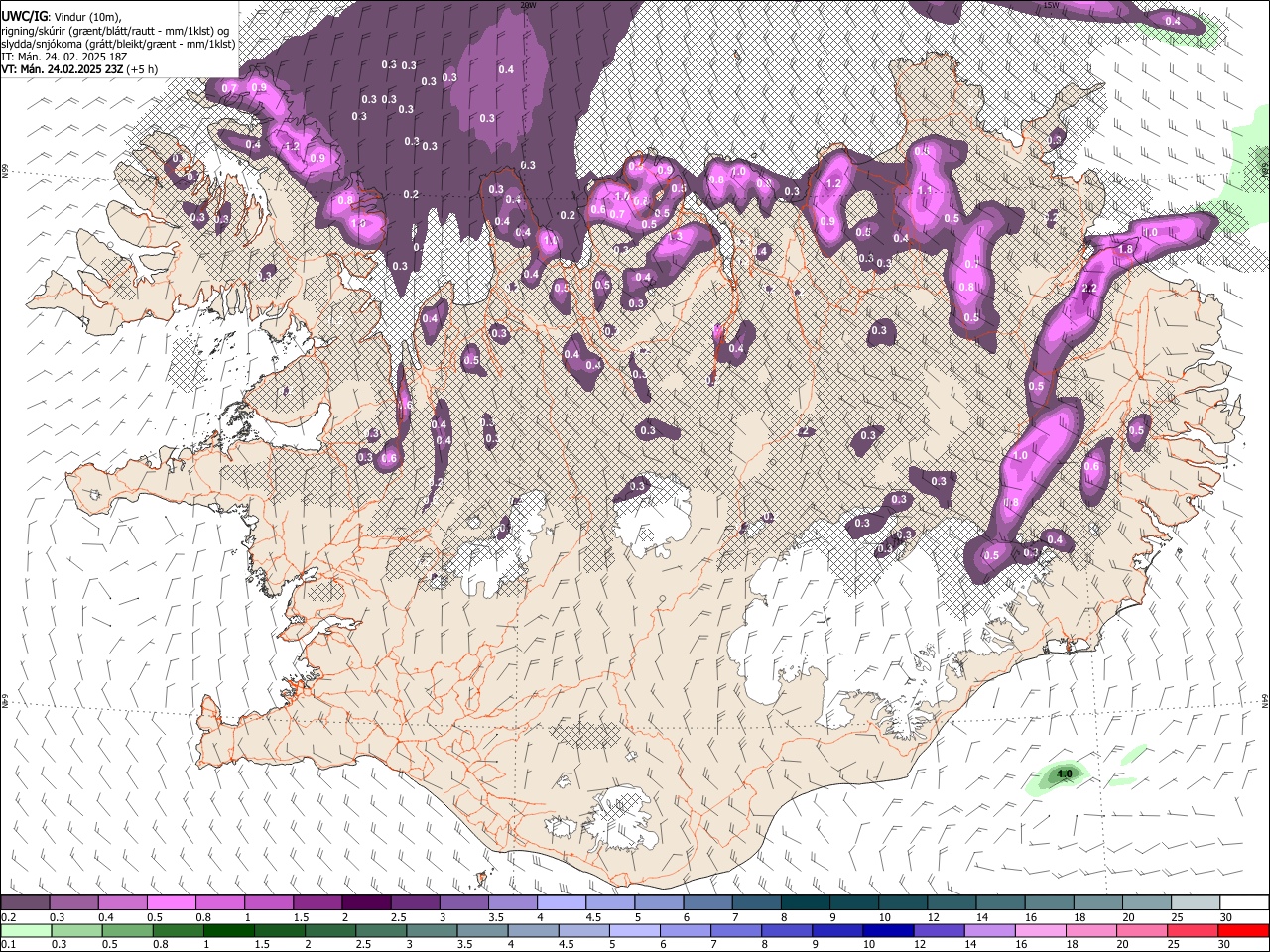Pick the deep blue 10 swatch in the bottom scale
Viewport: 1270px width, 952px height.
pos(887,930)
